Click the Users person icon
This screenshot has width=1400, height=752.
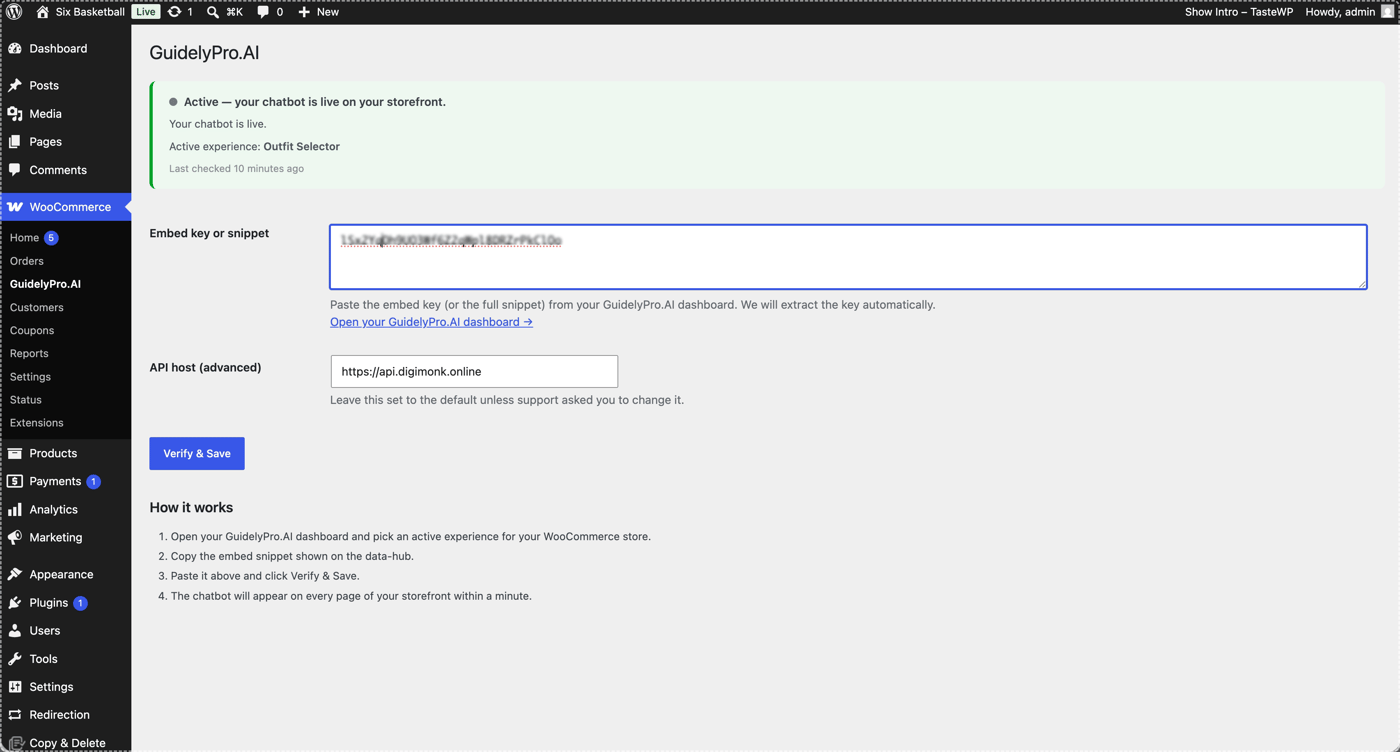pyautogui.click(x=15, y=631)
